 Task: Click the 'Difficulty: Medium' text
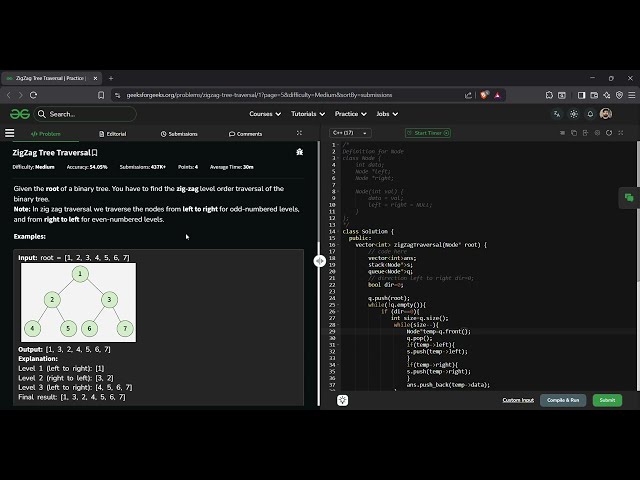(x=33, y=167)
